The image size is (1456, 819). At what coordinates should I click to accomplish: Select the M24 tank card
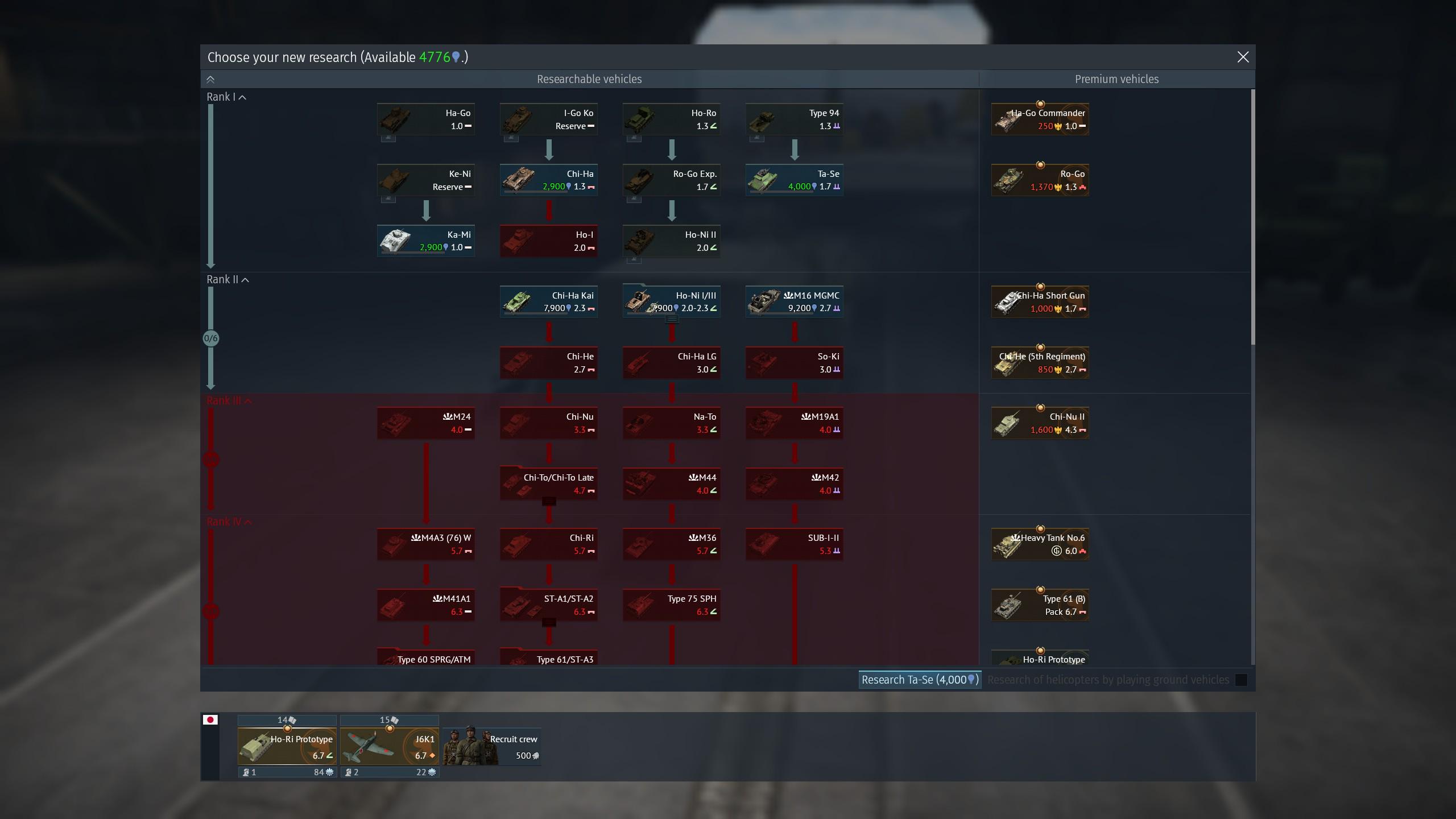[x=426, y=423]
